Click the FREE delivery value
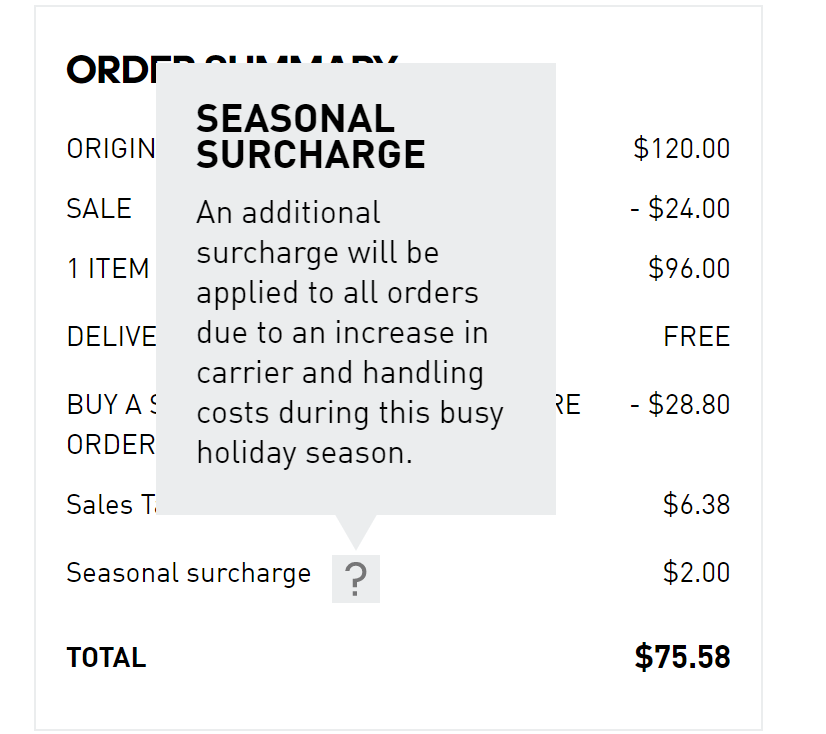 coord(696,337)
